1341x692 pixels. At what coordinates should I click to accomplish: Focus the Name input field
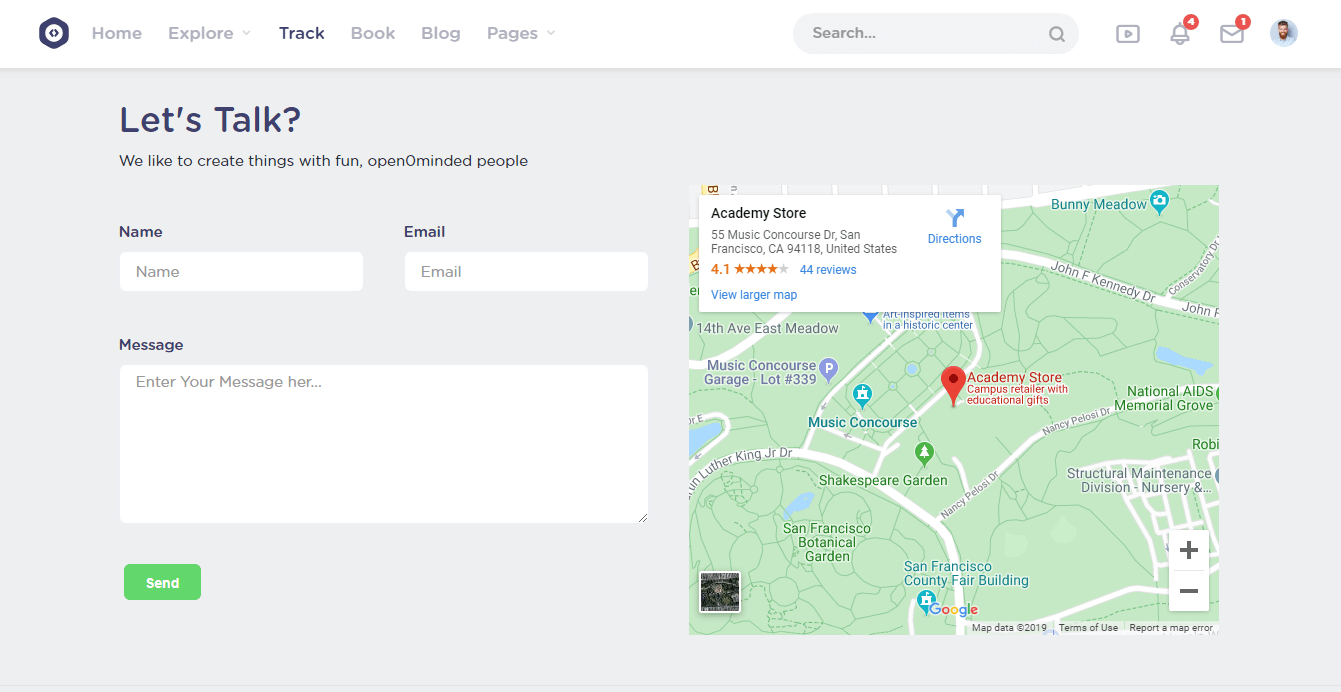pos(241,272)
